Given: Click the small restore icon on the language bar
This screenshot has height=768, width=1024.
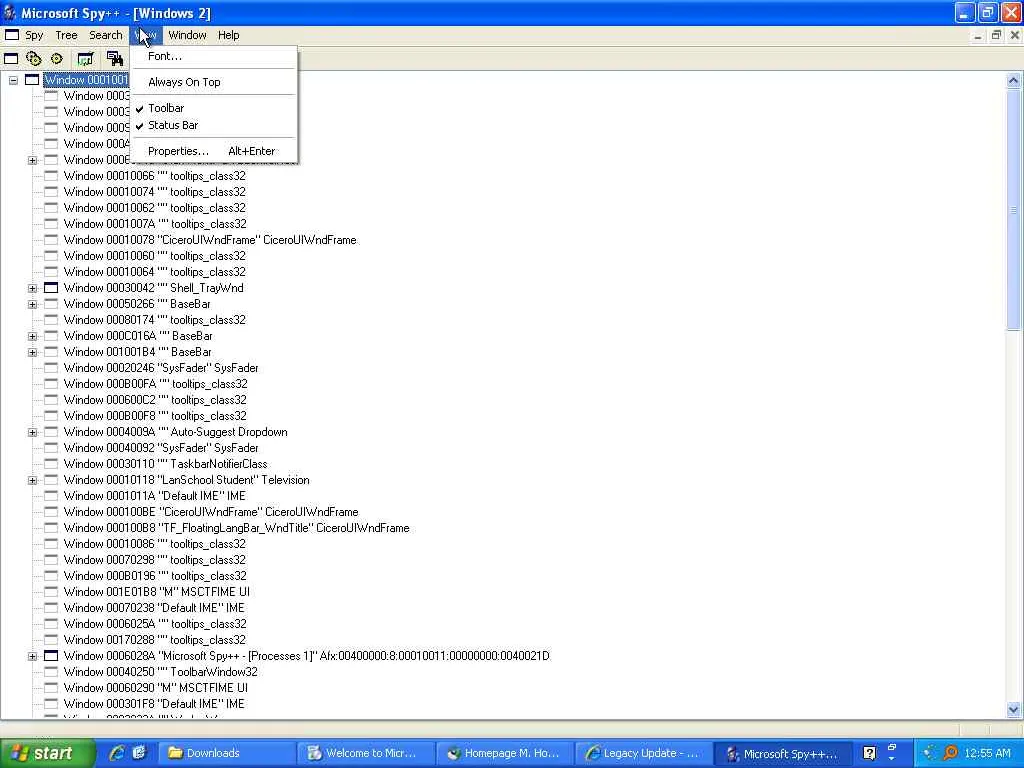Looking at the screenshot, I should (x=892, y=747).
